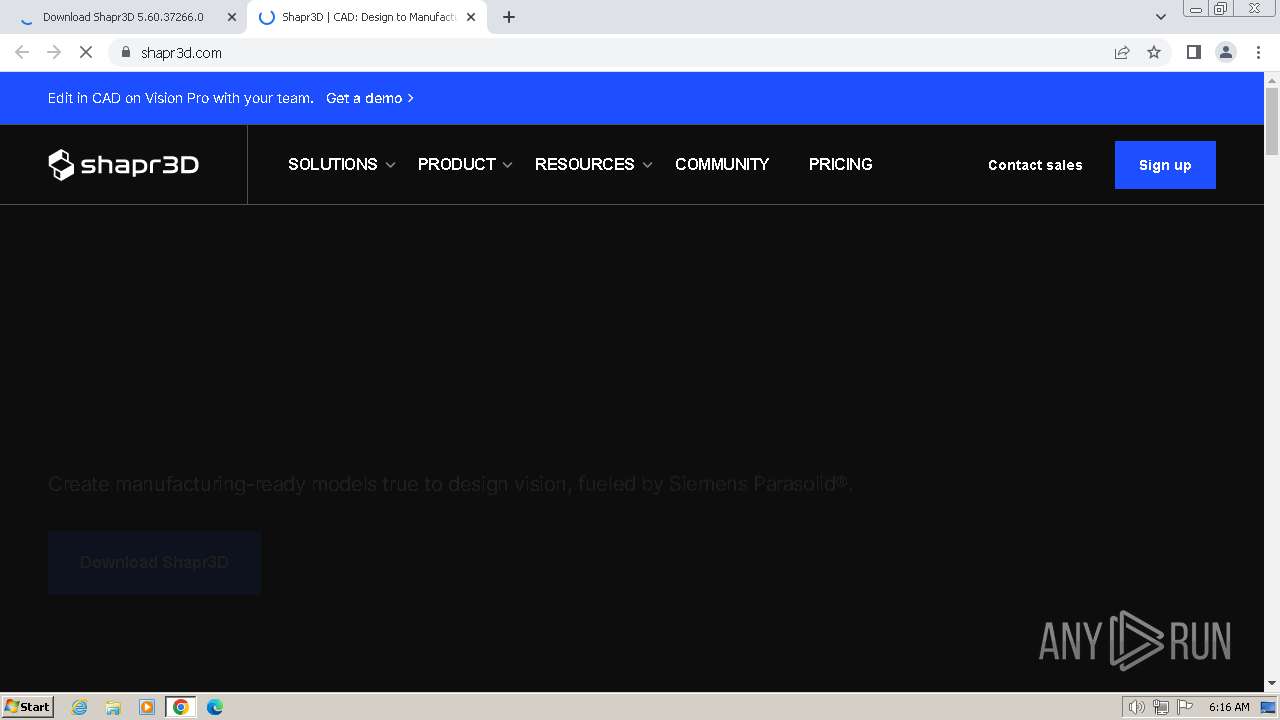Open the Chrome side panel

click(1193, 52)
